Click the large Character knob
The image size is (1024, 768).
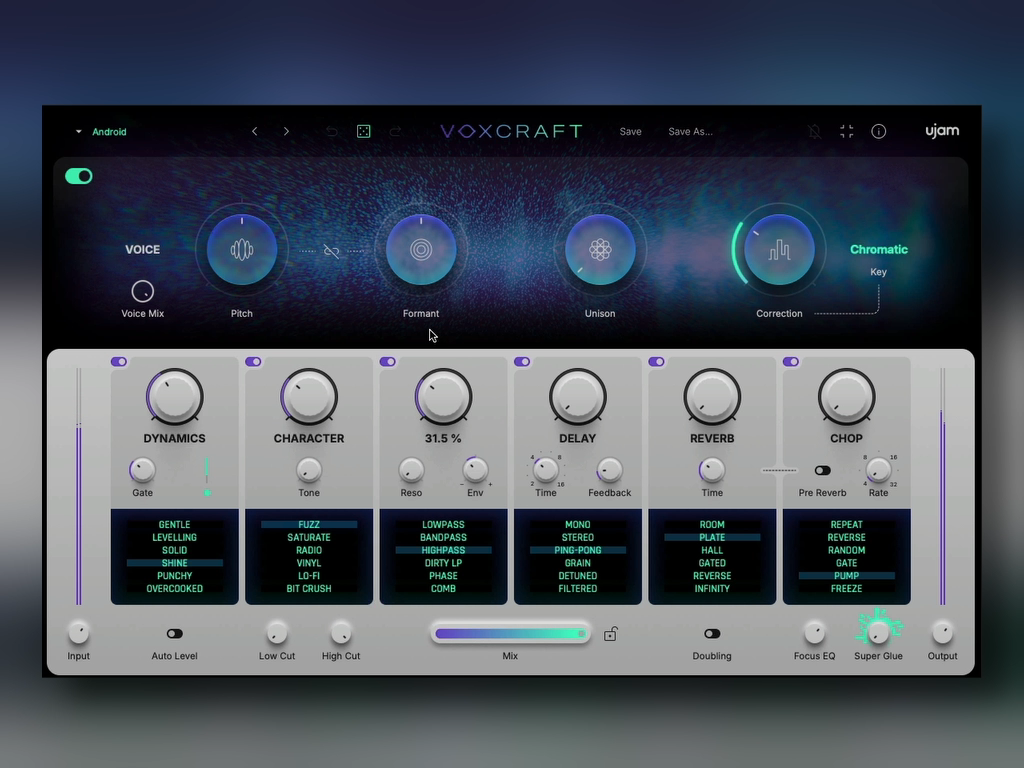(309, 396)
